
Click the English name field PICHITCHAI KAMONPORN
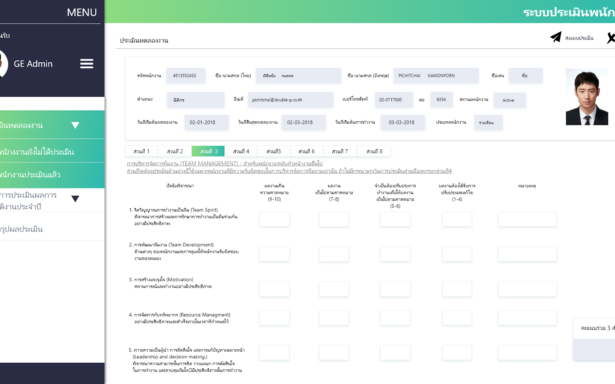[x=436, y=76]
